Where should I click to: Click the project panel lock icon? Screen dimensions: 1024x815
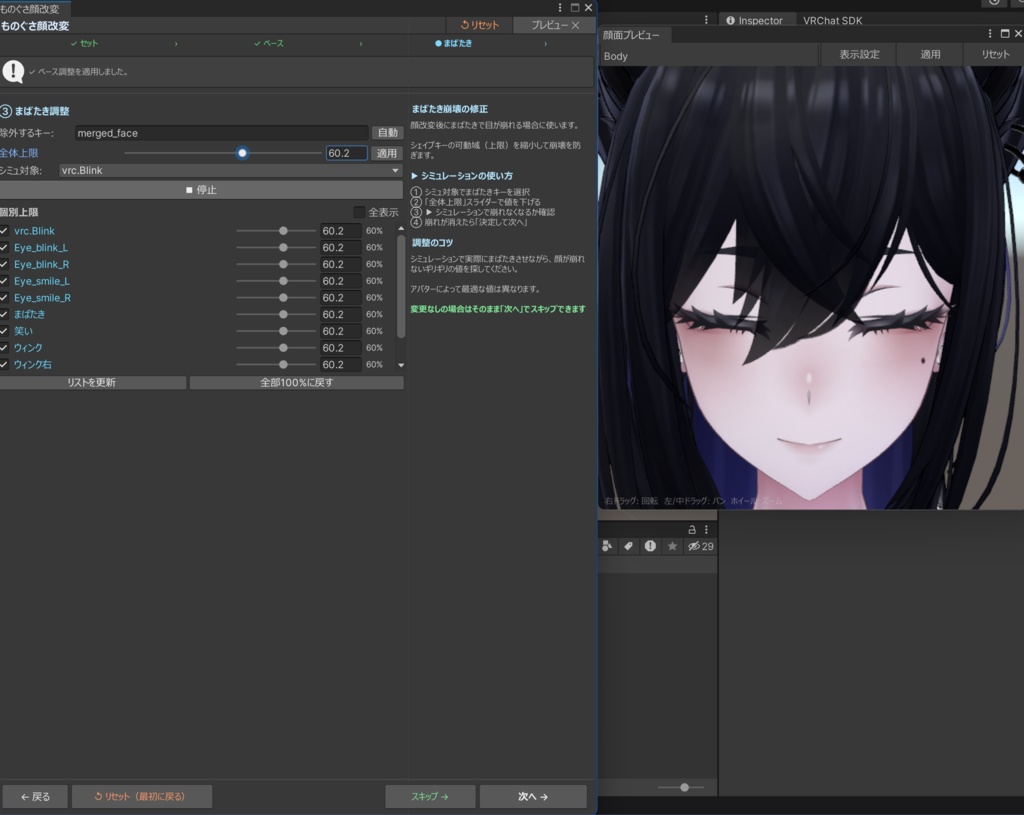(x=691, y=529)
